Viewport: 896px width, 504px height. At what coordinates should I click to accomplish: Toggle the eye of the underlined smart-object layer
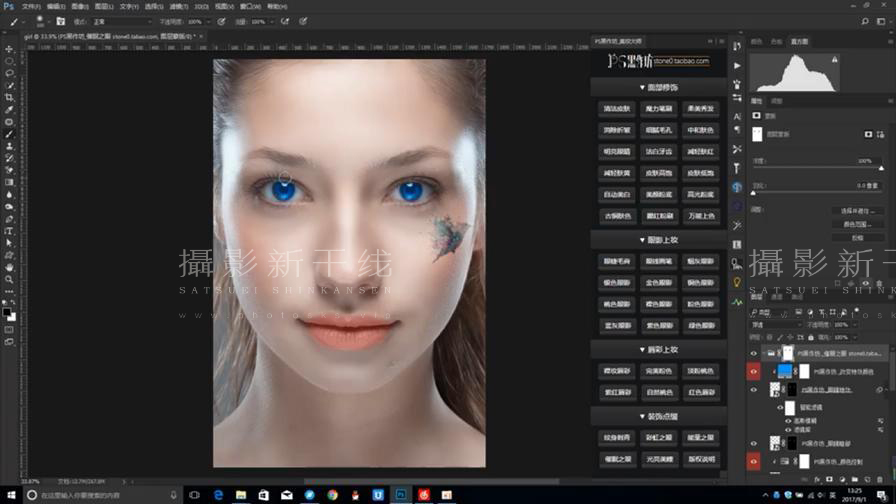click(x=754, y=390)
